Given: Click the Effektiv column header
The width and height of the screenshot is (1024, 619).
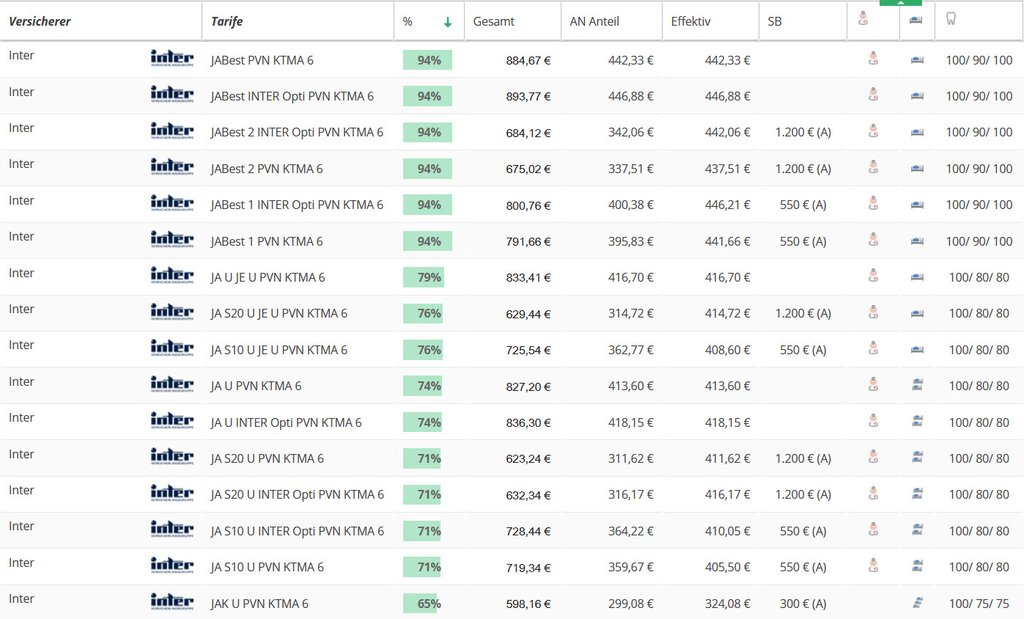Looking at the screenshot, I should pyautogui.click(x=691, y=21).
